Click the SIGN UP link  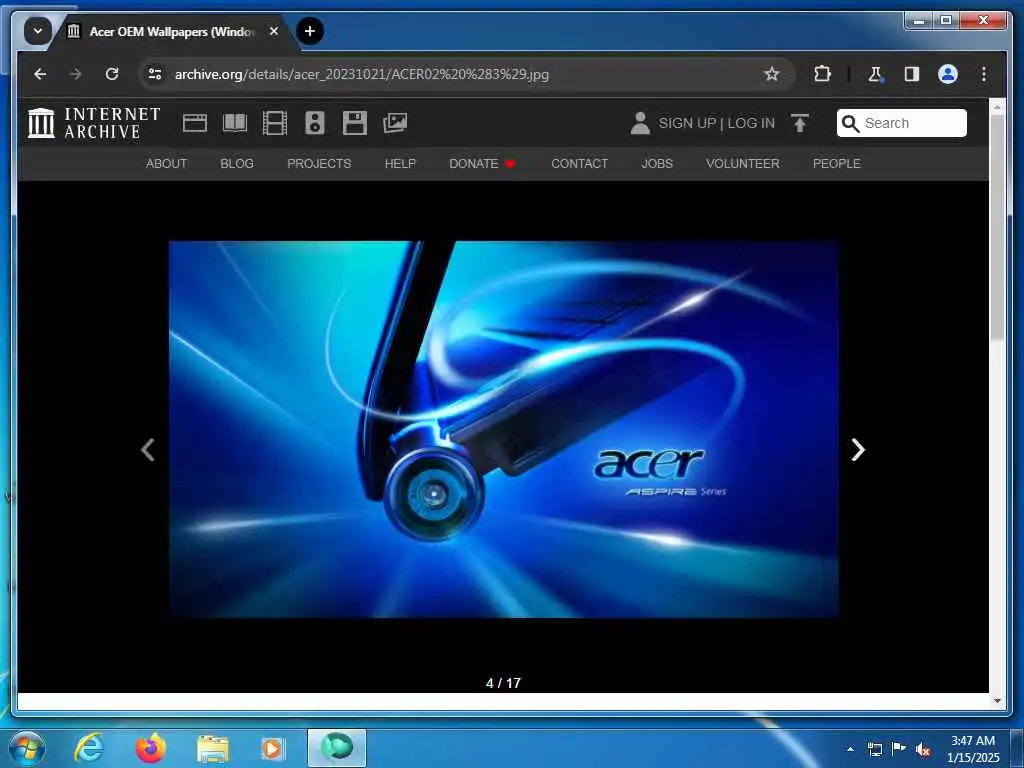click(687, 123)
